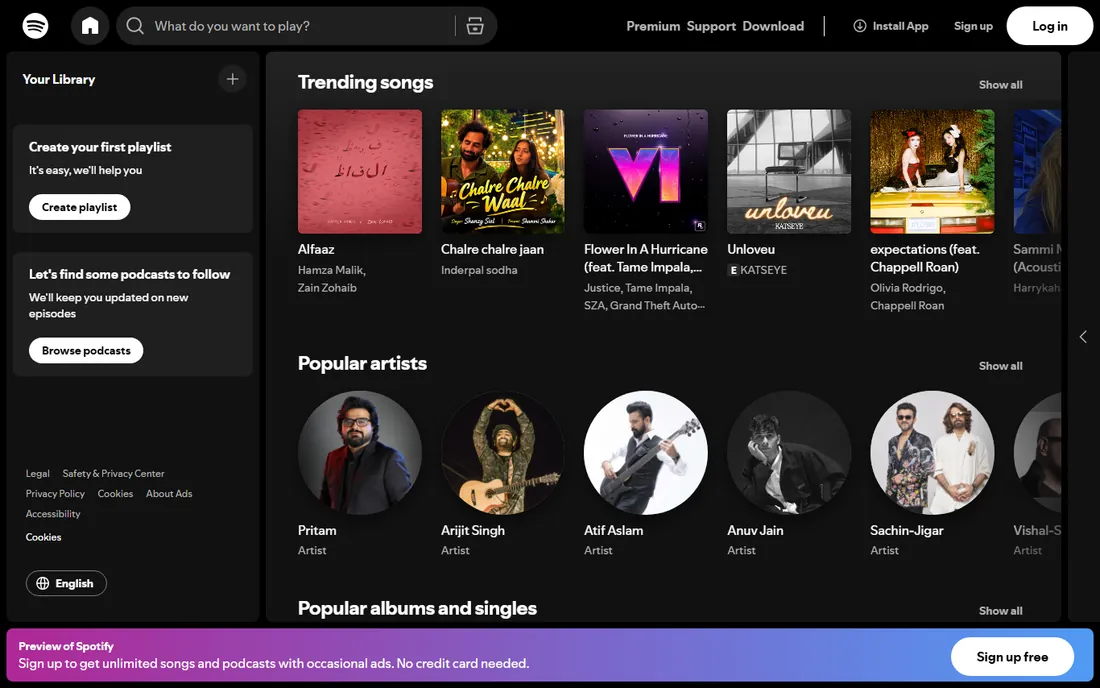The image size is (1100, 688).
Task: Click the Hamza Malik artist name
Action: click(x=330, y=270)
